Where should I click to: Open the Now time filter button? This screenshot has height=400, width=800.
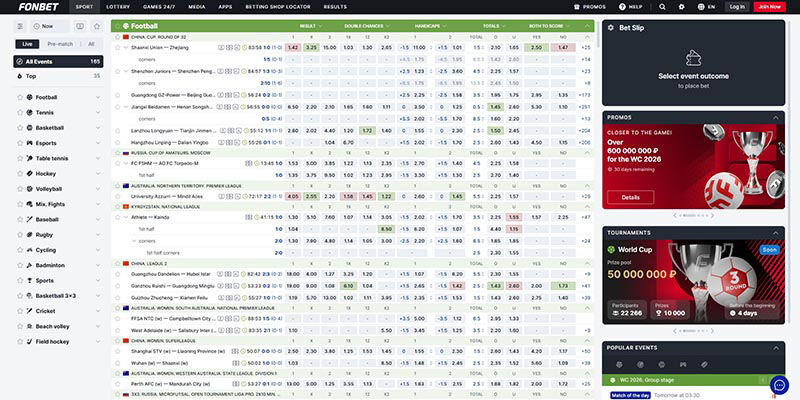coord(50,26)
